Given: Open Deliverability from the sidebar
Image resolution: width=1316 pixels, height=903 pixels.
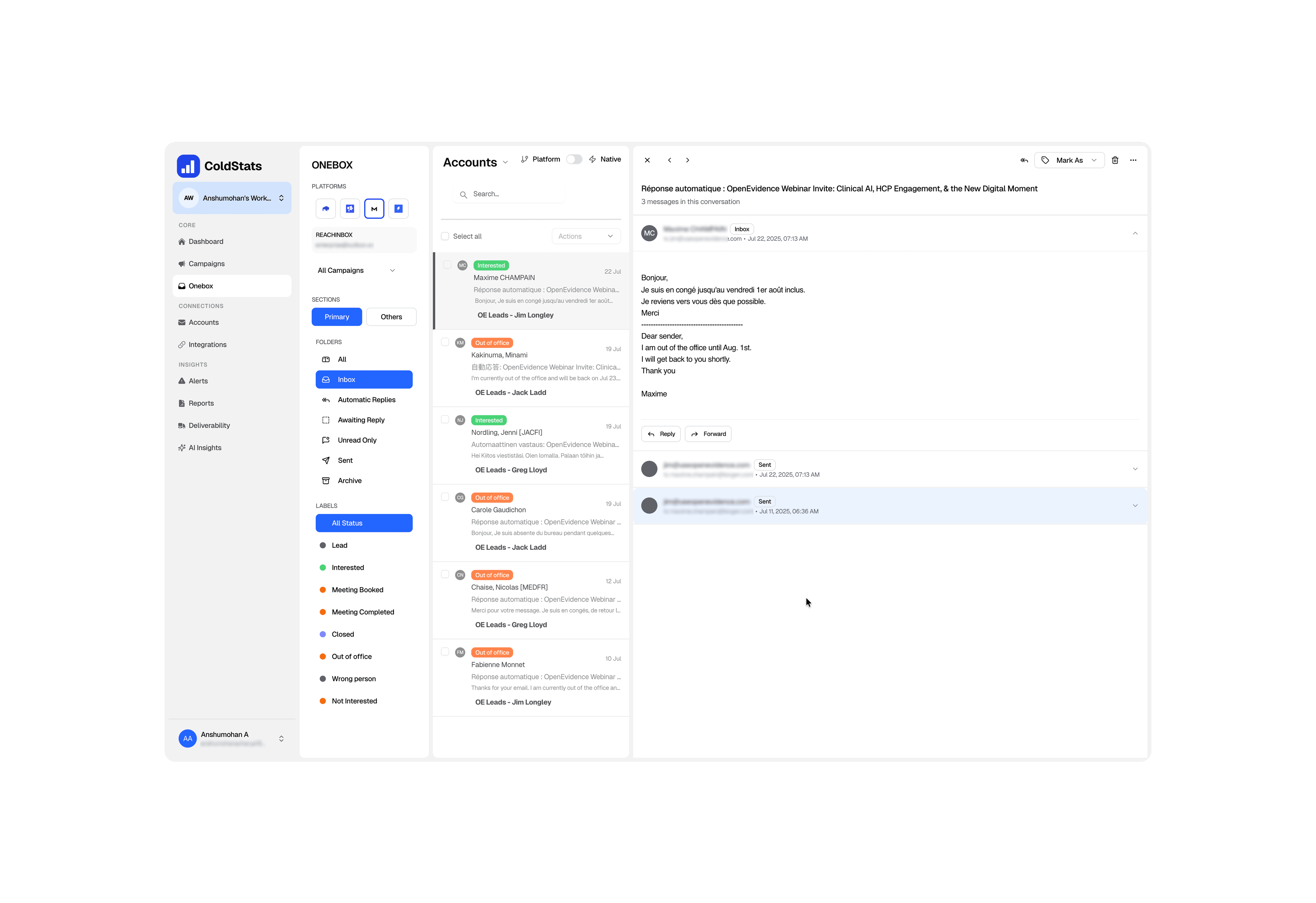Looking at the screenshot, I should [x=209, y=425].
